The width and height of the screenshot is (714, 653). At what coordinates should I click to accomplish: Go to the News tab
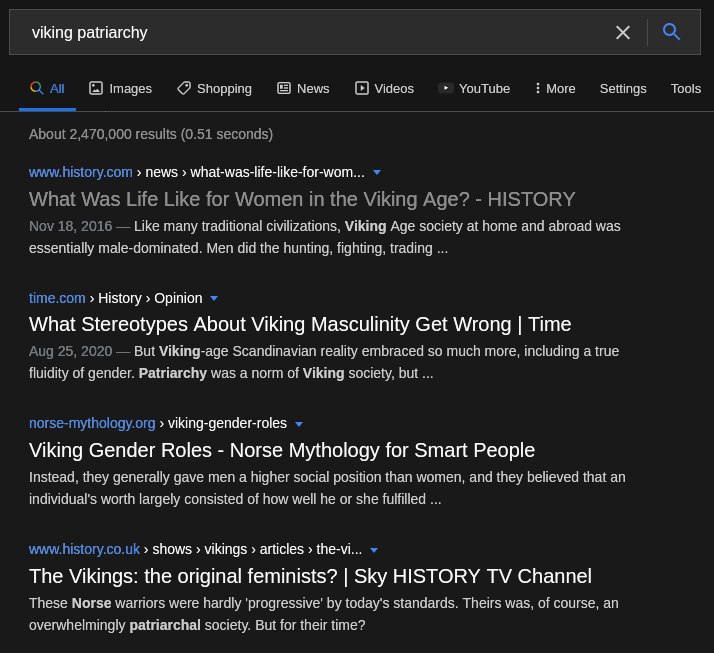click(303, 88)
